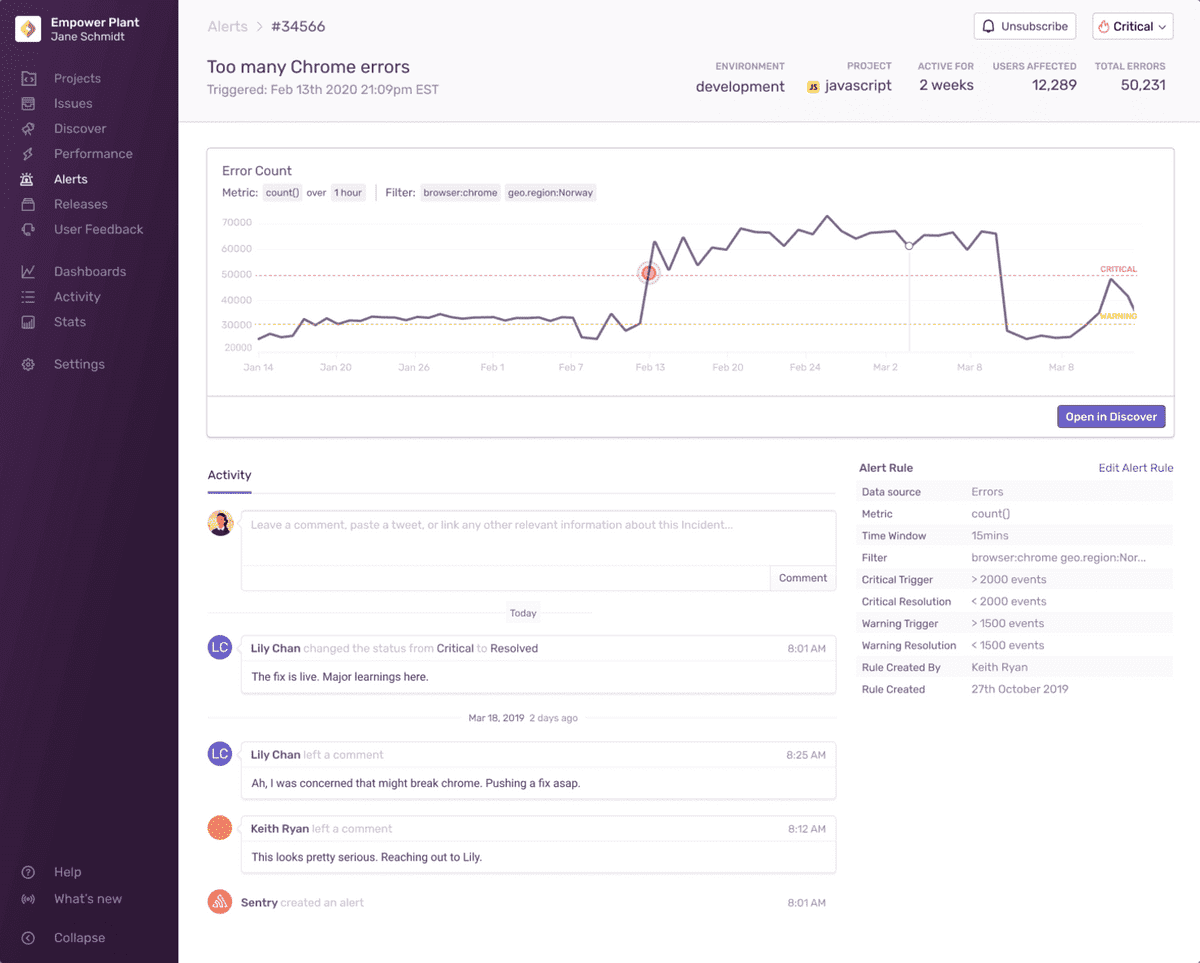Open Settings gear icon in sidebar
The width and height of the screenshot is (1200, 963).
click(x=29, y=364)
